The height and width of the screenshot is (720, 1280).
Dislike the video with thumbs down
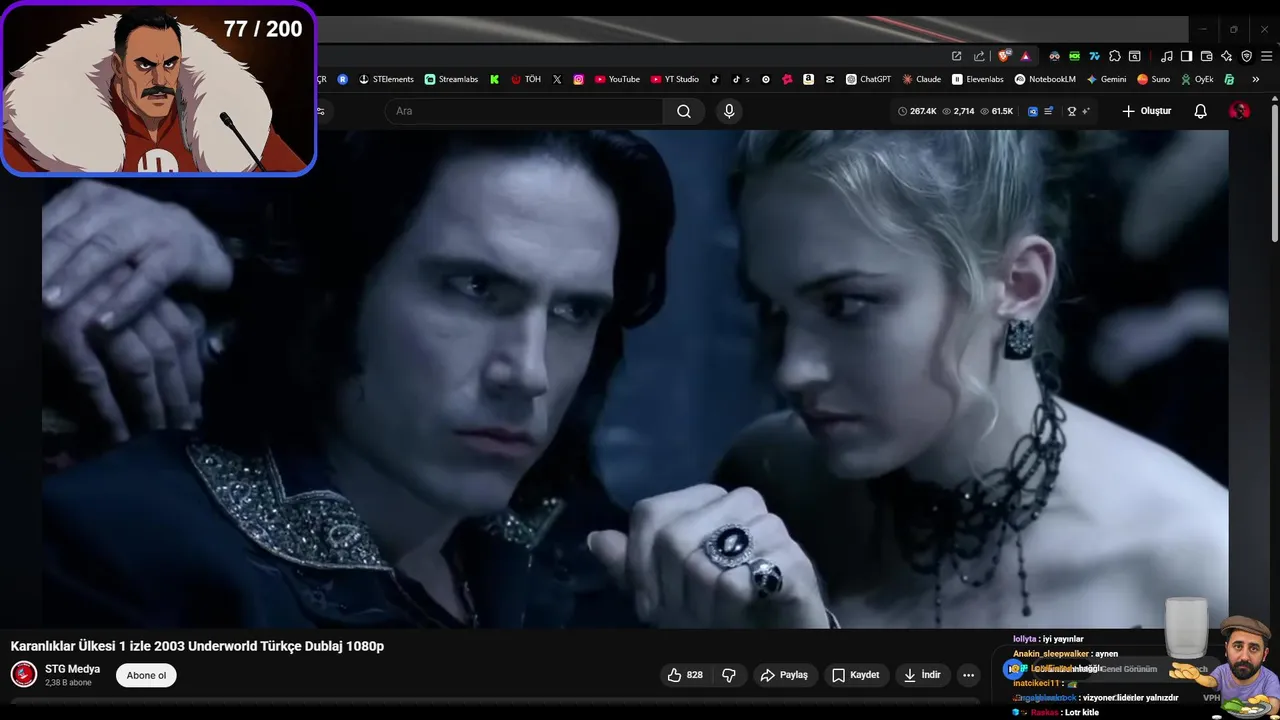[729, 675]
